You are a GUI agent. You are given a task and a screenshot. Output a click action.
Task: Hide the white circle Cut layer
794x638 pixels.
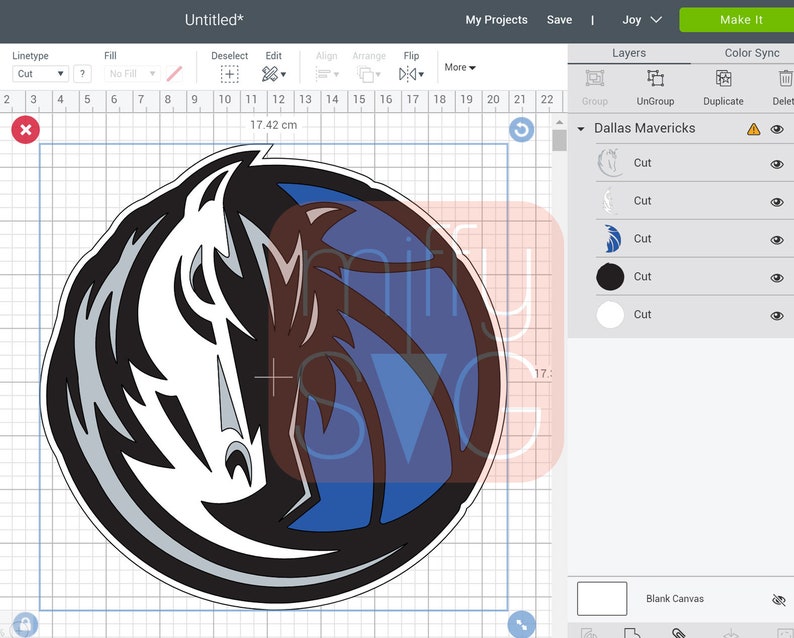coord(777,316)
